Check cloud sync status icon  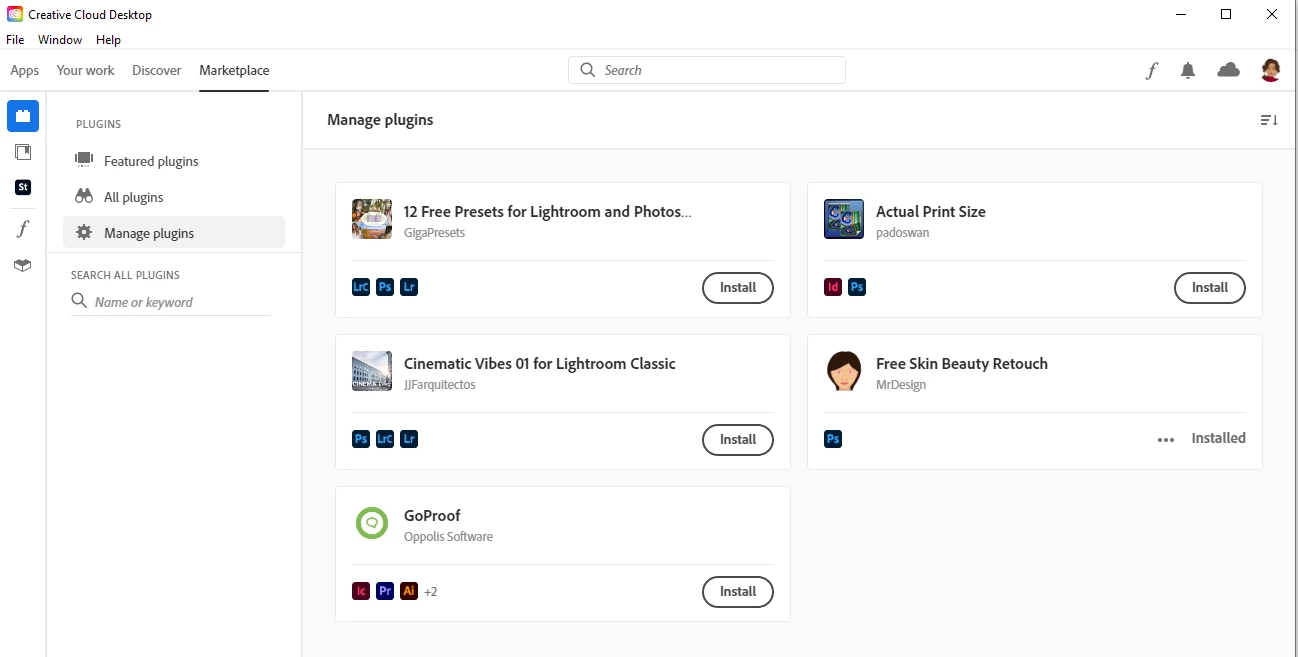click(x=1228, y=70)
